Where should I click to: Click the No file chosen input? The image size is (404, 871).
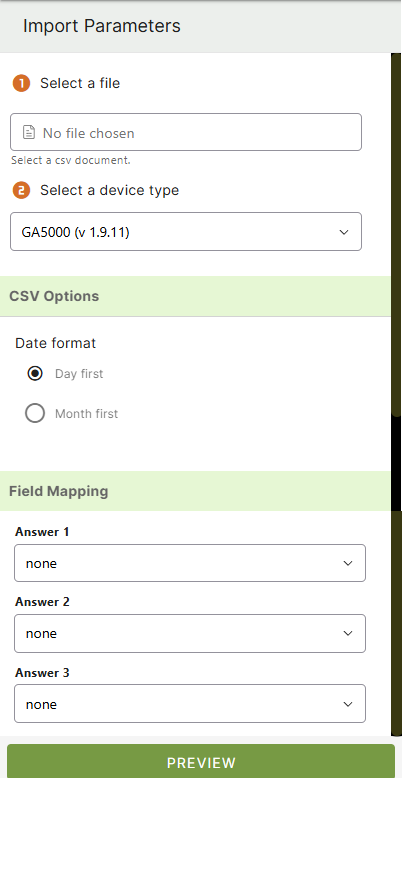click(186, 132)
